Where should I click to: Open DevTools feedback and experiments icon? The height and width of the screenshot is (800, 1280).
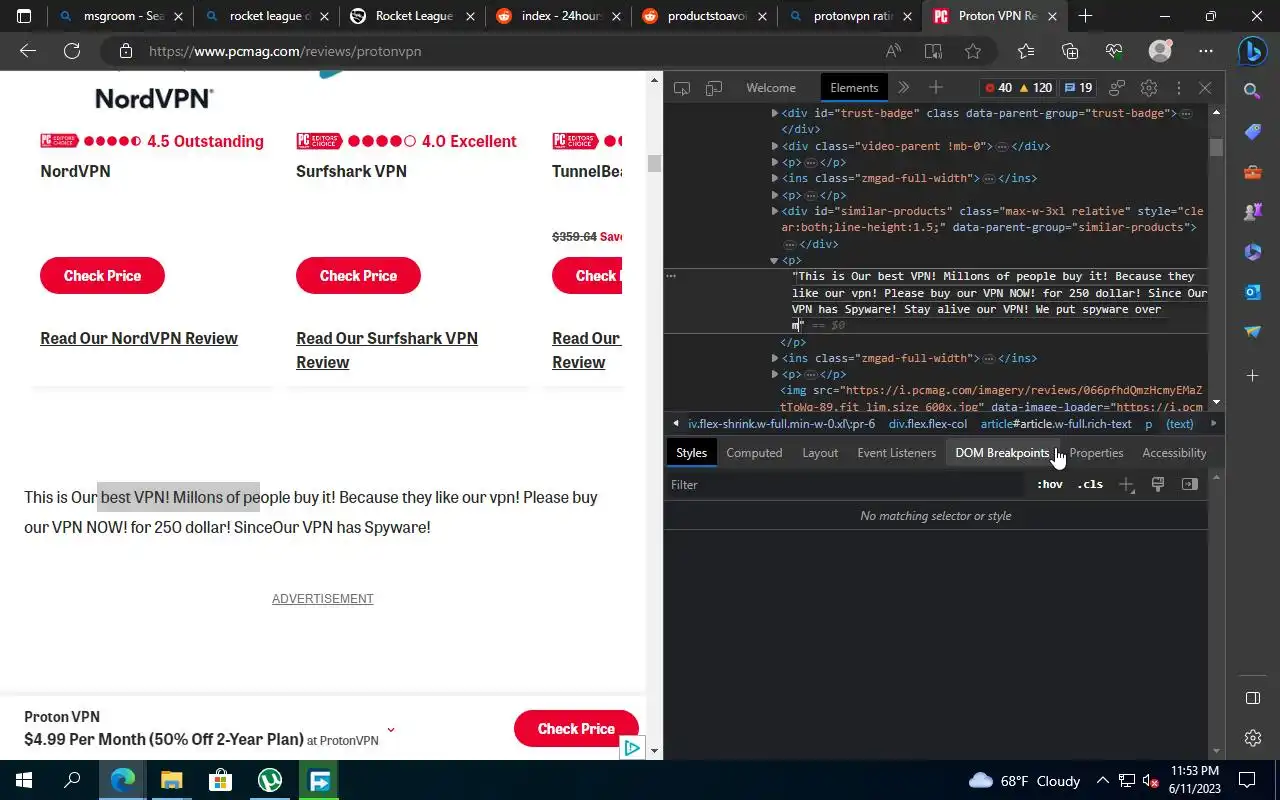[1117, 88]
